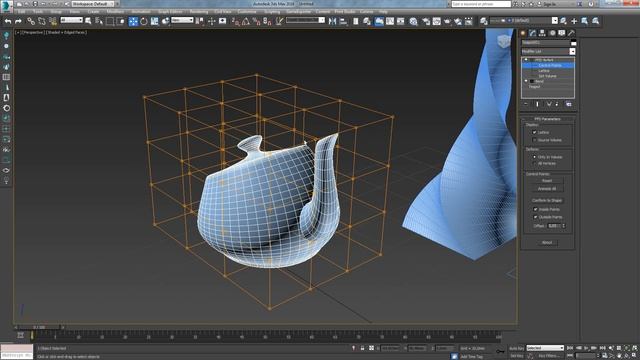Screen dimensions: 640x360
Task: Open the Tools menu
Action: click(38, 12)
